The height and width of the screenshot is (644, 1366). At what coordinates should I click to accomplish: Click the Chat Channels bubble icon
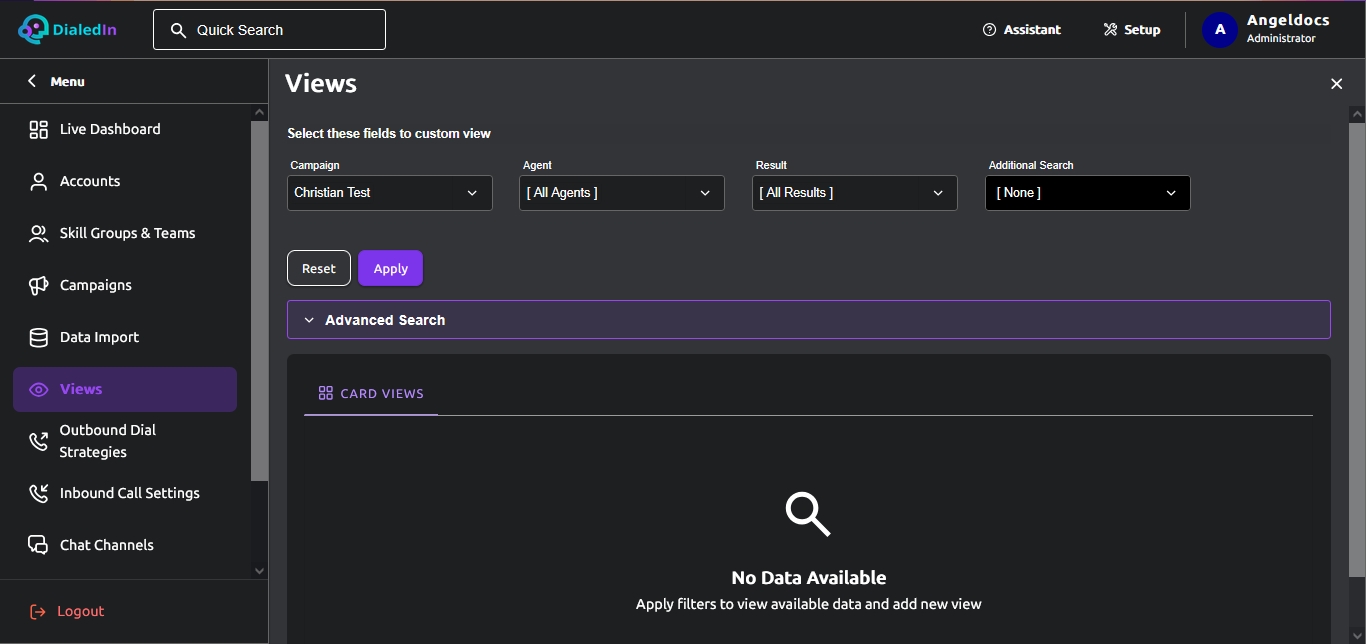point(38,545)
